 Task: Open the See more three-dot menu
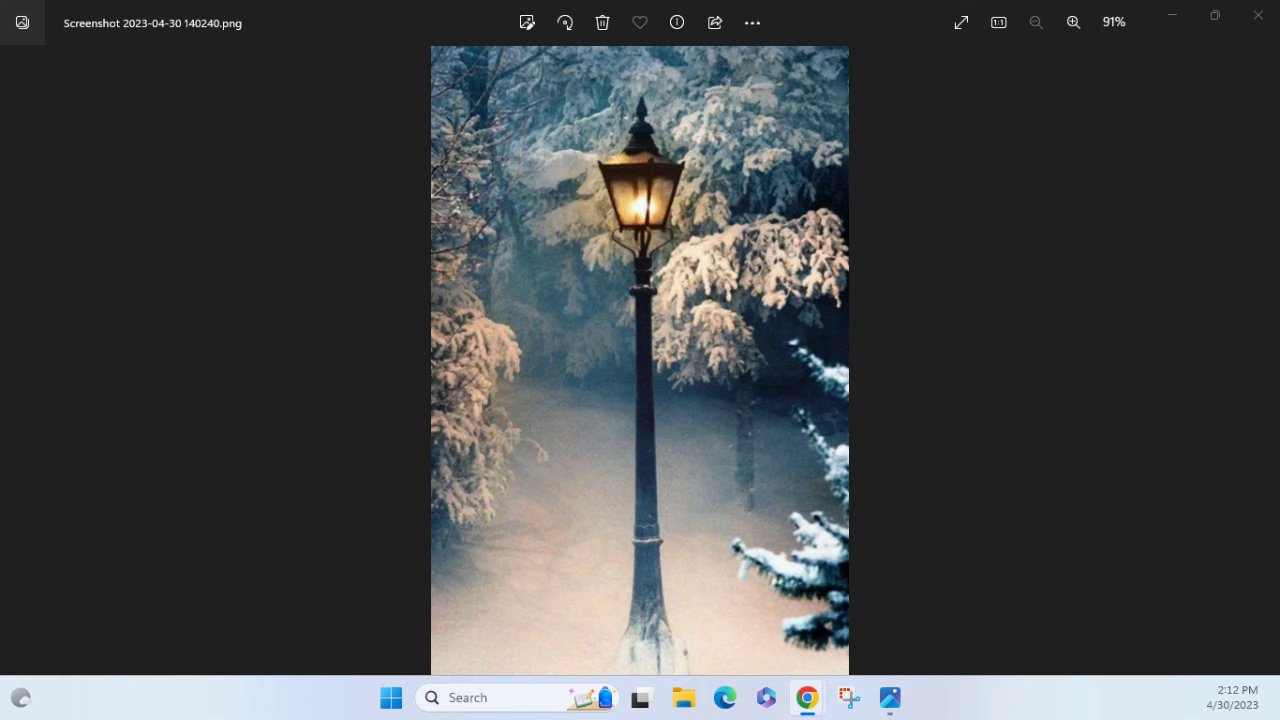[x=753, y=22]
